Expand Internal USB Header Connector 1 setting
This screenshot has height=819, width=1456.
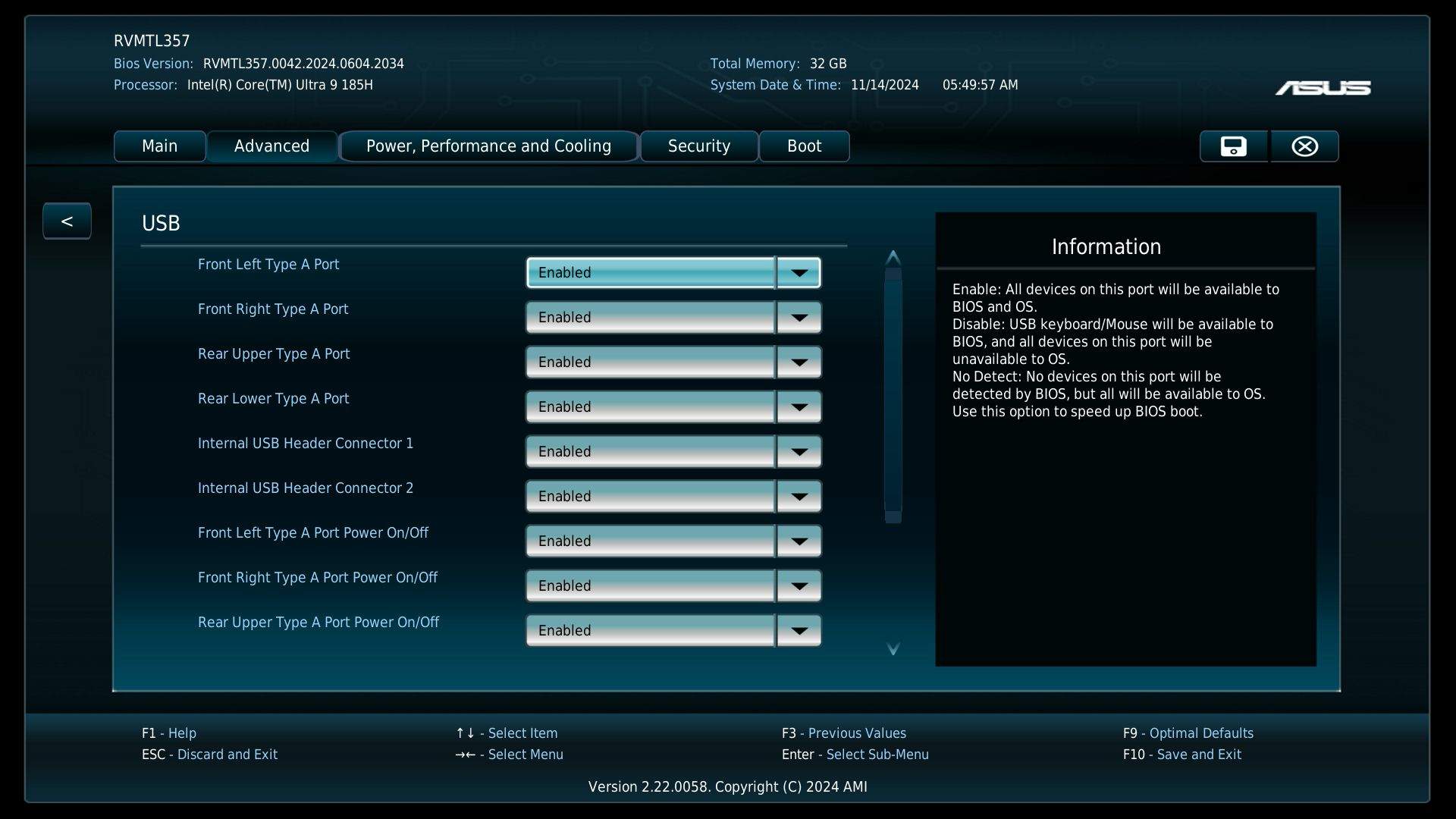(673, 452)
